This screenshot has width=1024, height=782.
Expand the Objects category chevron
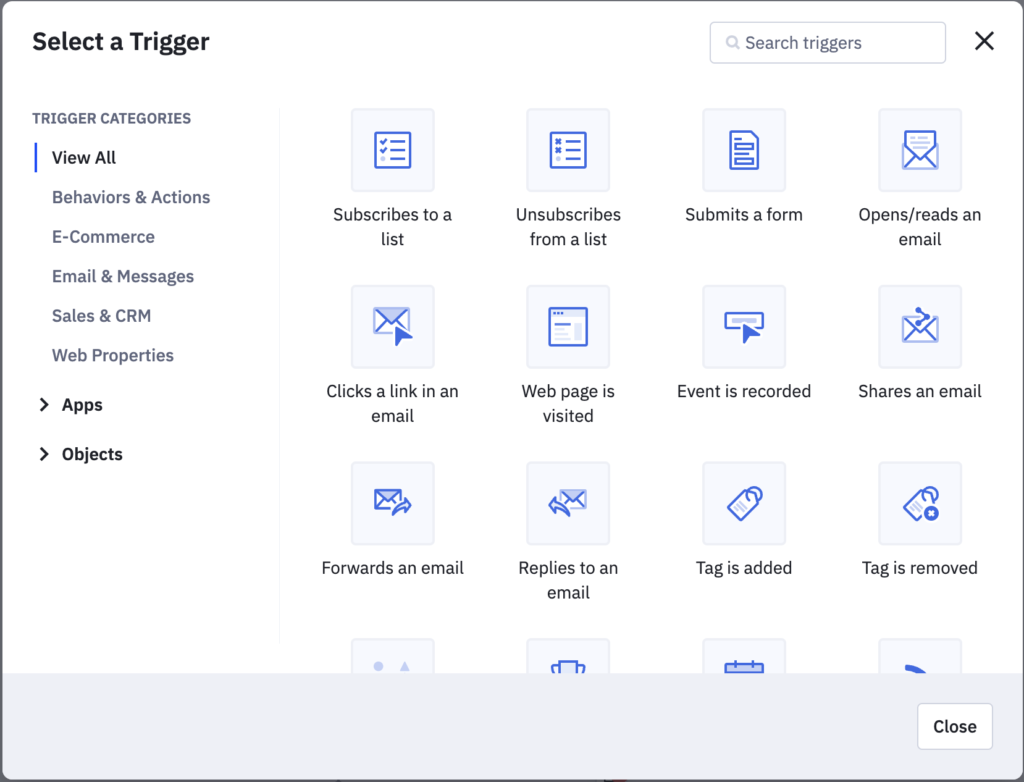[44, 454]
